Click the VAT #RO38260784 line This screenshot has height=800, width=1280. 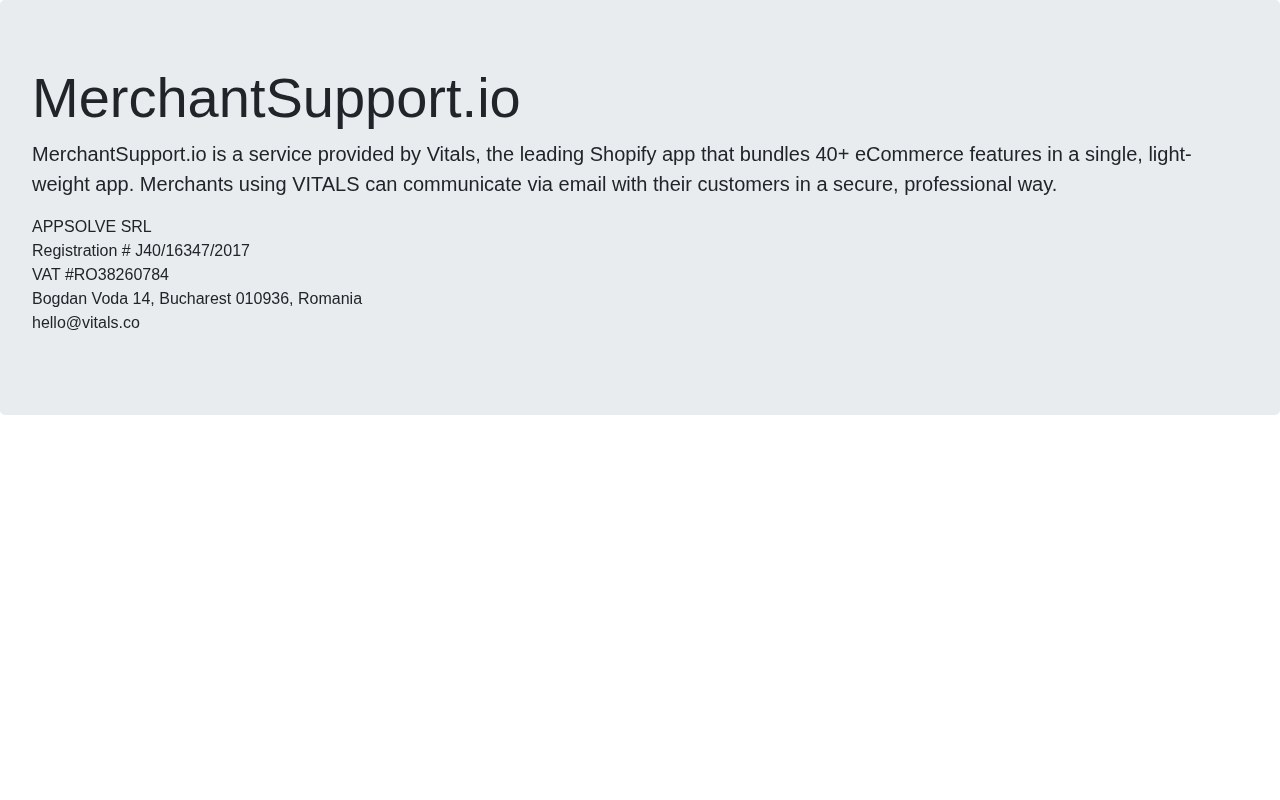click(100, 274)
